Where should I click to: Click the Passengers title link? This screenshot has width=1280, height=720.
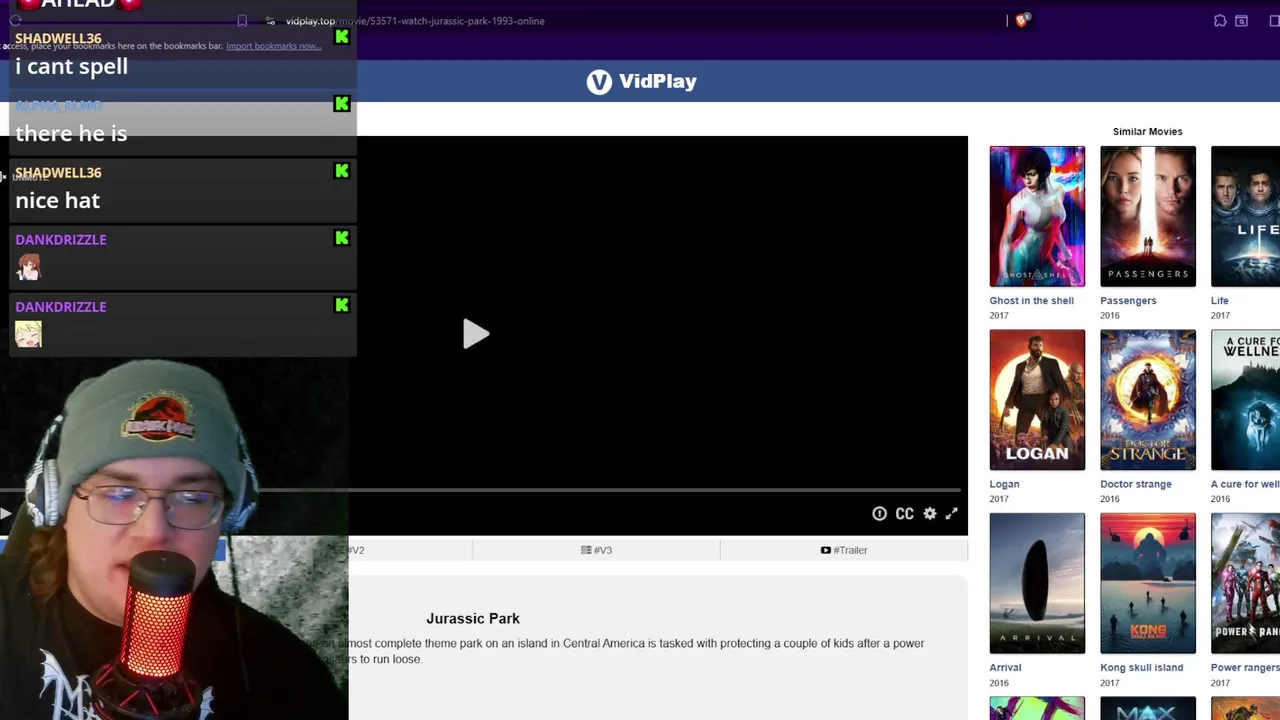1128,300
